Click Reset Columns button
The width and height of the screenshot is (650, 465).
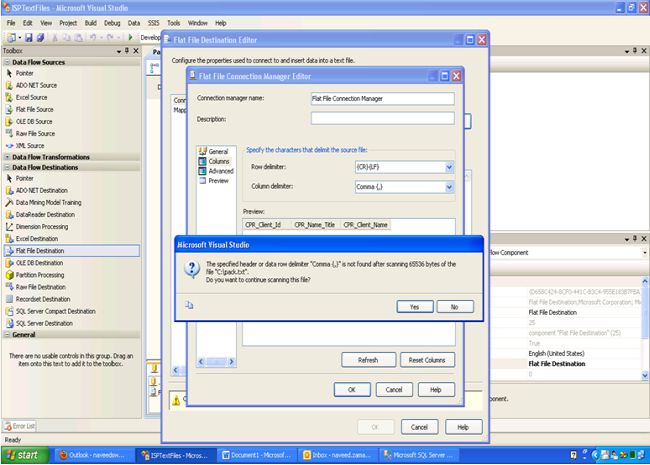[427, 360]
